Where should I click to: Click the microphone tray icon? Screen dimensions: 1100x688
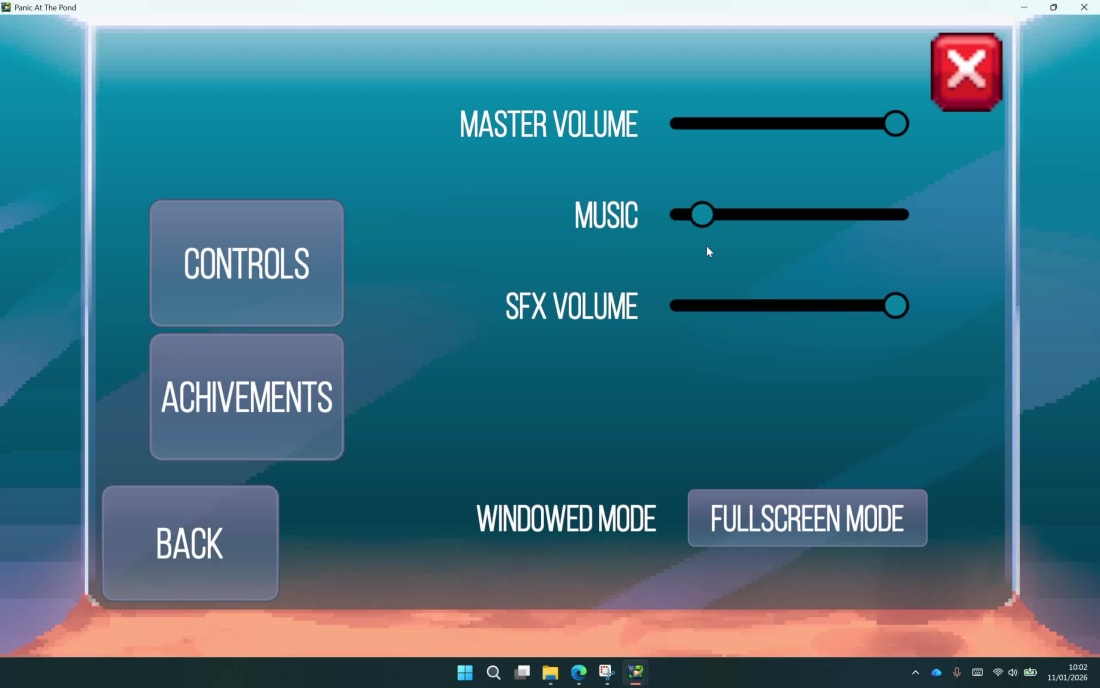click(x=957, y=673)
